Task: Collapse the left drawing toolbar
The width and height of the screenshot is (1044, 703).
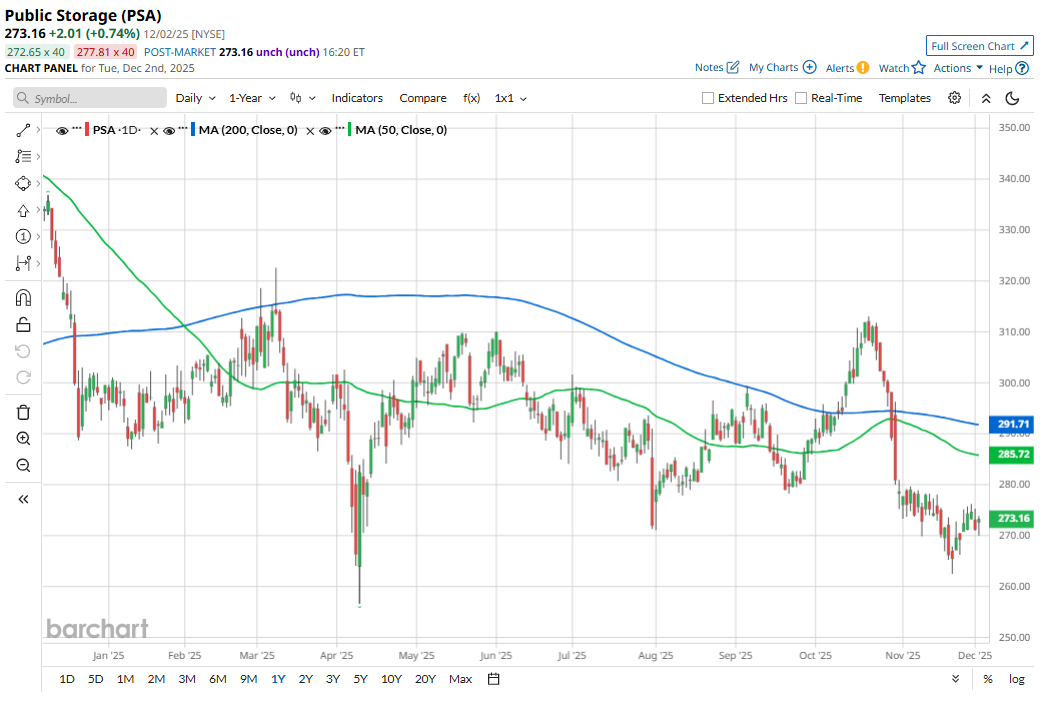Action: tap(23, 499)
